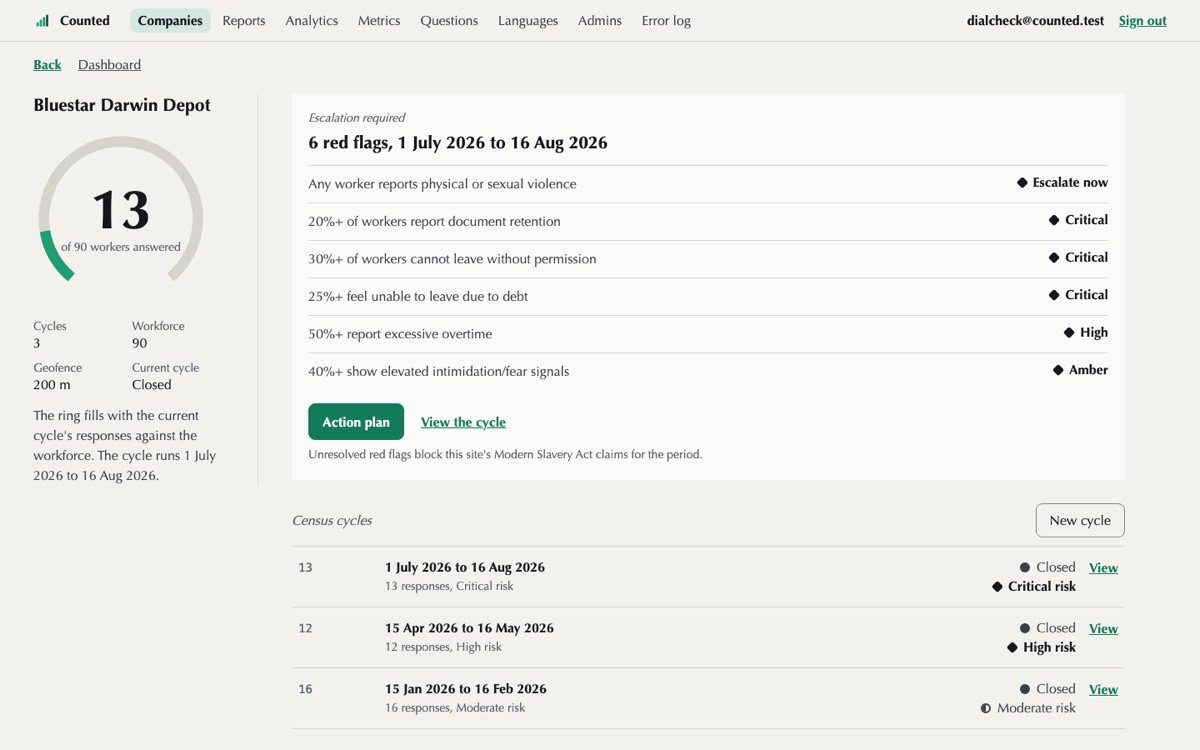
Task: Go to the Reports section
Action: pos(244,20)
